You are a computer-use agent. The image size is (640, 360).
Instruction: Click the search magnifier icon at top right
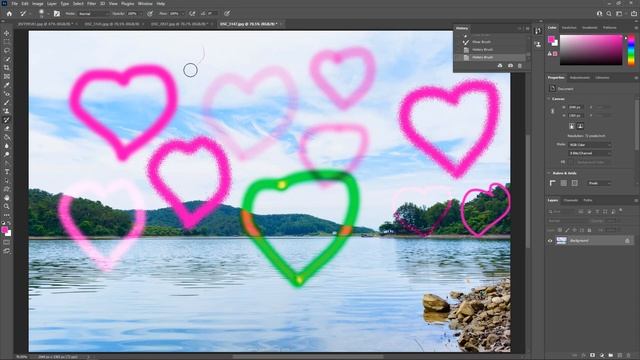[x=609, y=13]
